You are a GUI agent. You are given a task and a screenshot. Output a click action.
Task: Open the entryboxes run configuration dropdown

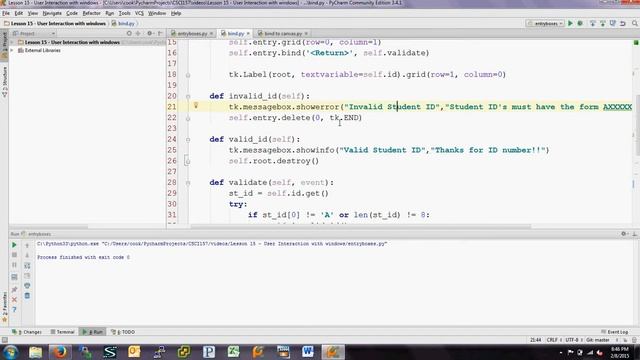pos(545,24)
